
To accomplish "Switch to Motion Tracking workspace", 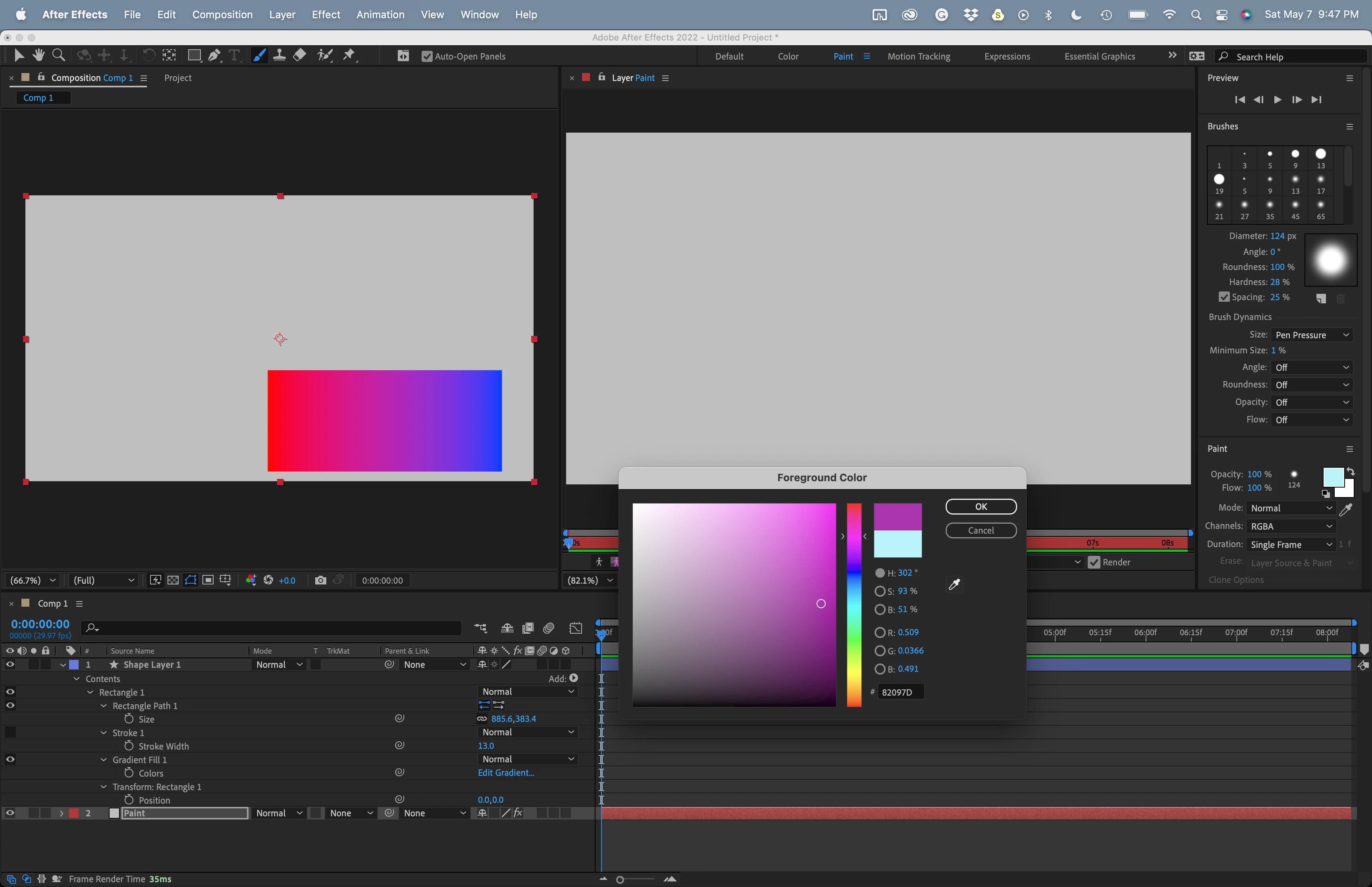I will (918, 56).
